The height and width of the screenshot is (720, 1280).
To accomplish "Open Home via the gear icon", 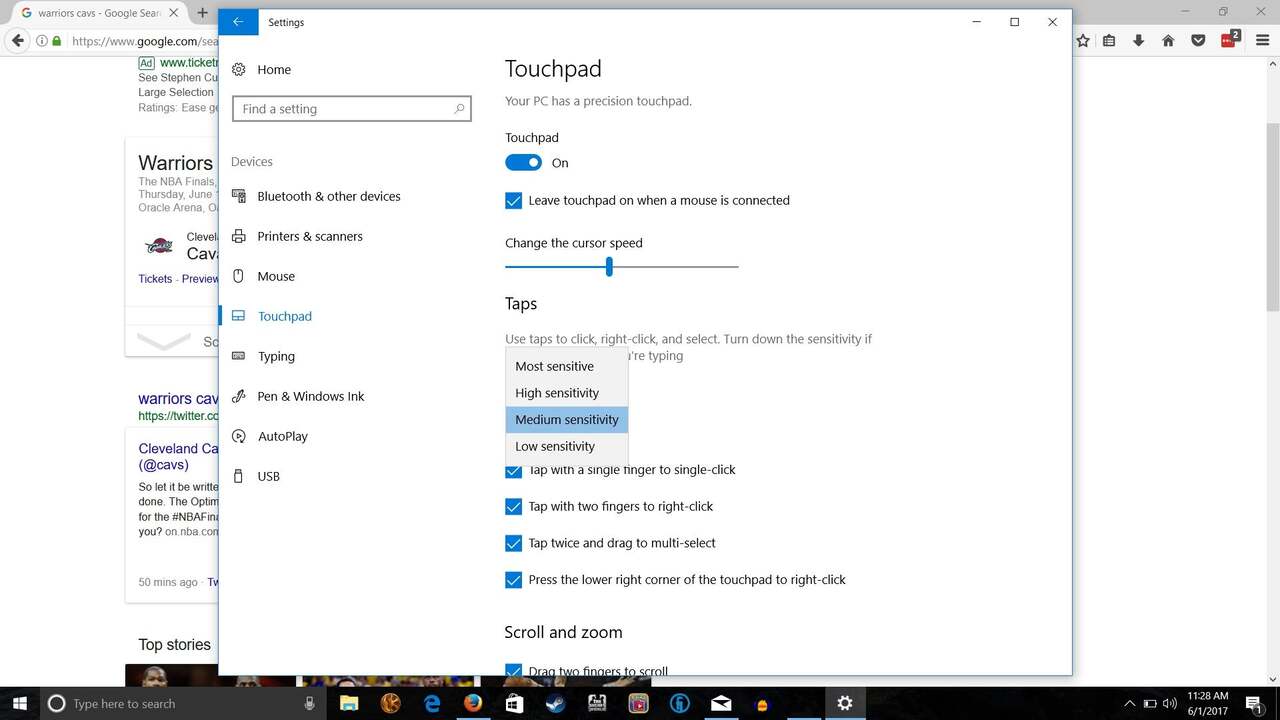I will tap(239, 70).
